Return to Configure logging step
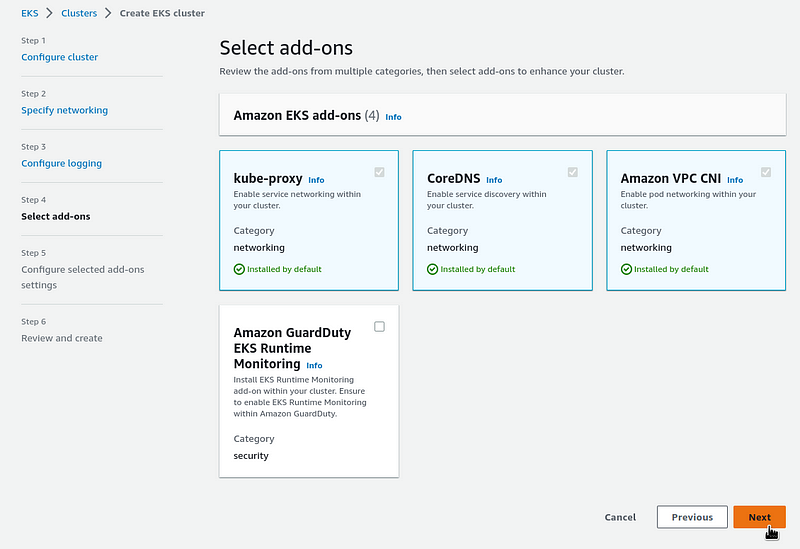Image resolution: width=800 pixels, height=549 pixels. click(61, 163)
